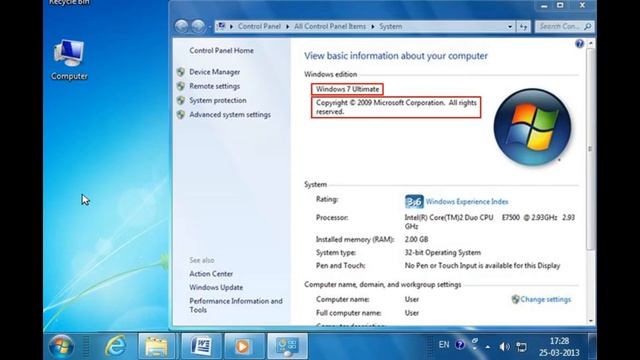Open Remote settings link
Viewport: 640px width, 360px height.
tap(214, 86)
